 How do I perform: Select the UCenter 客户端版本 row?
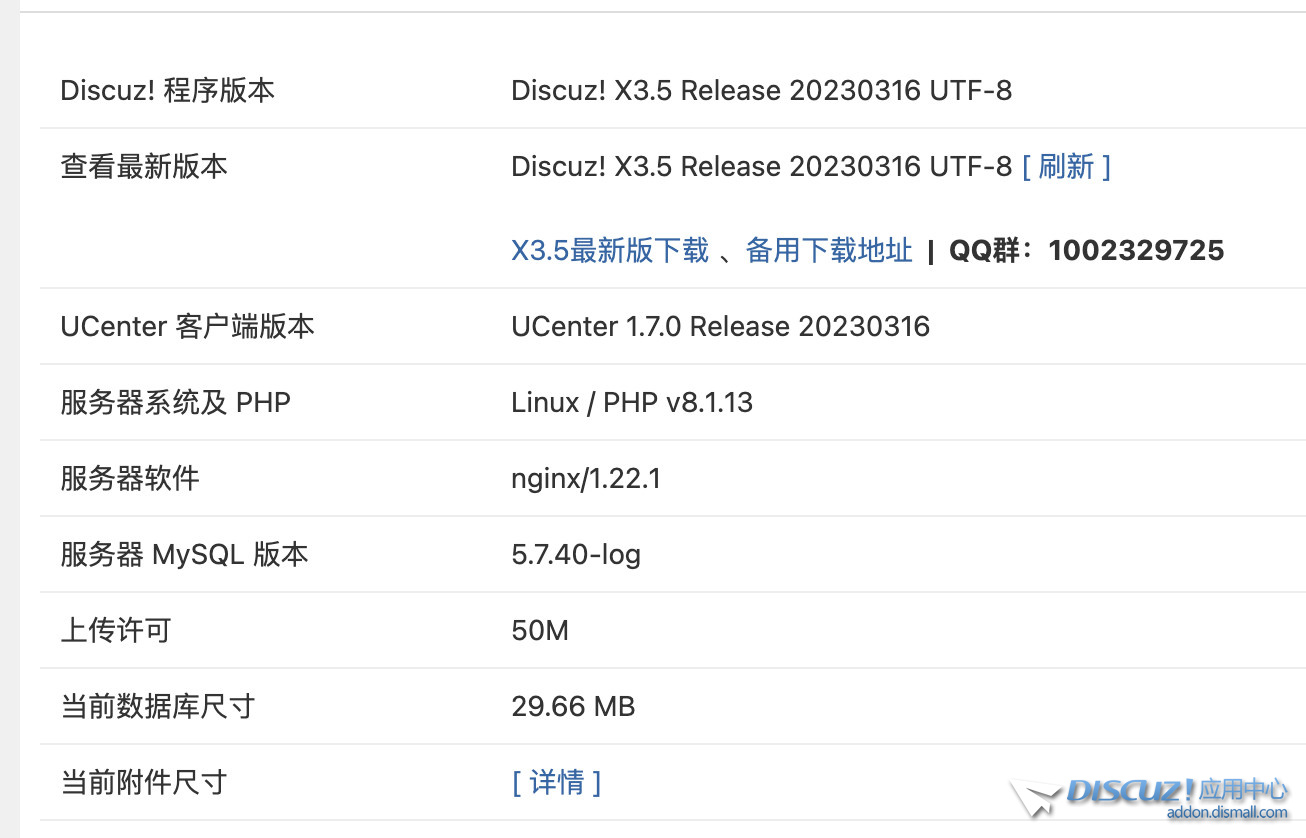click(x=187, y=326)
